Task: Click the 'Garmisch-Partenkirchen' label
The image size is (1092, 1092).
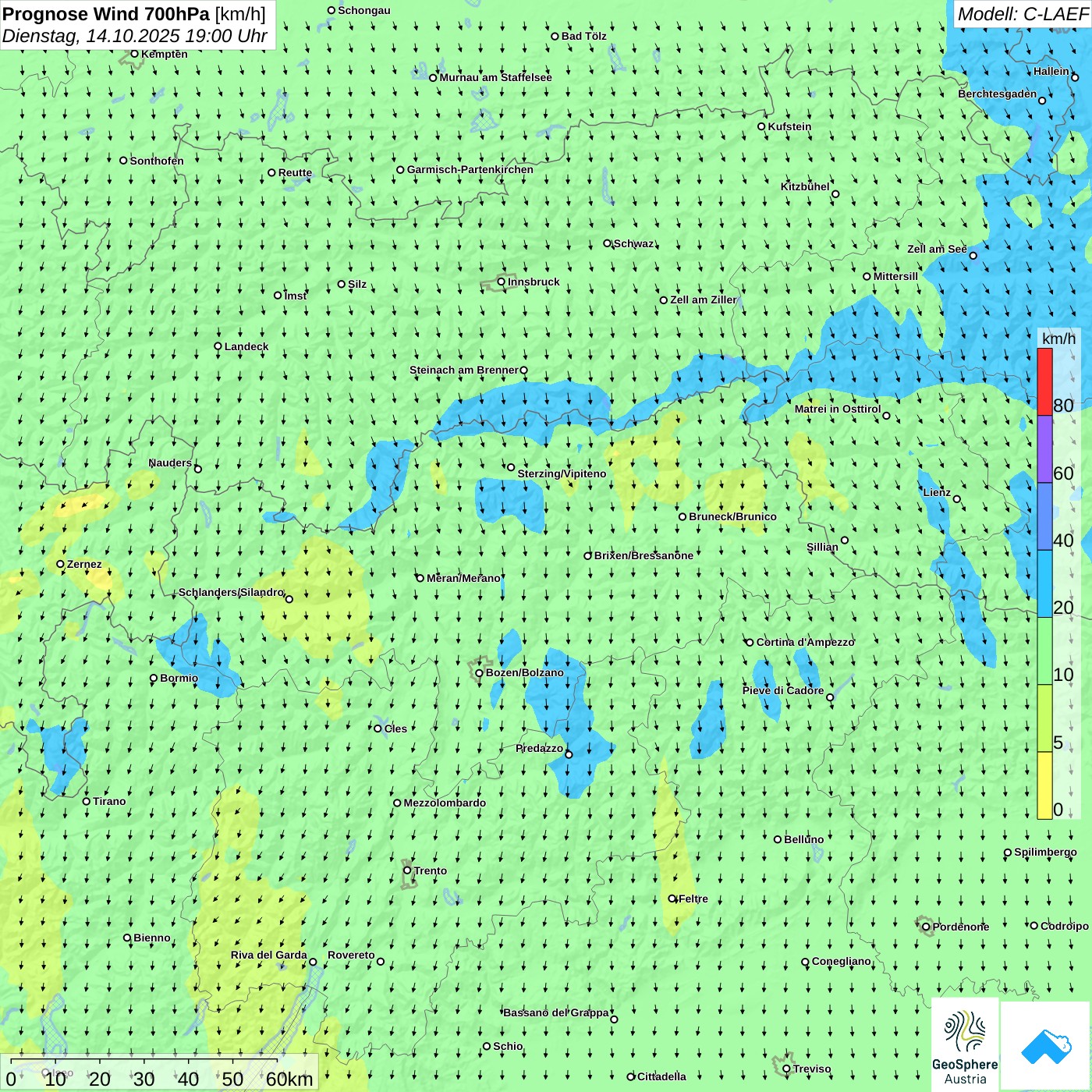Action: pos(470,169)
